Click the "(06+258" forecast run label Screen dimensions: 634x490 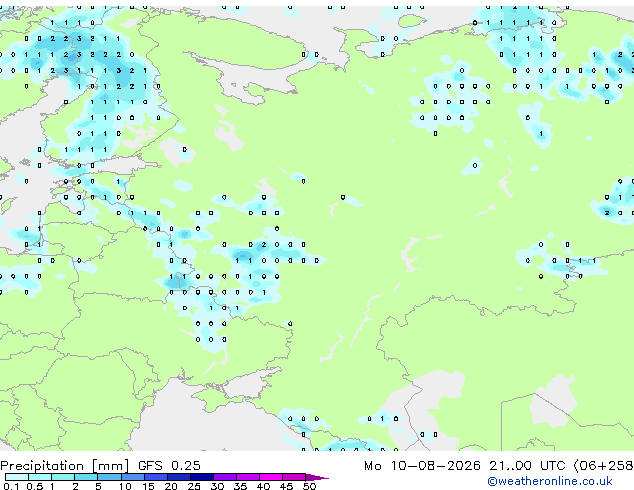[x=603, y=465]
